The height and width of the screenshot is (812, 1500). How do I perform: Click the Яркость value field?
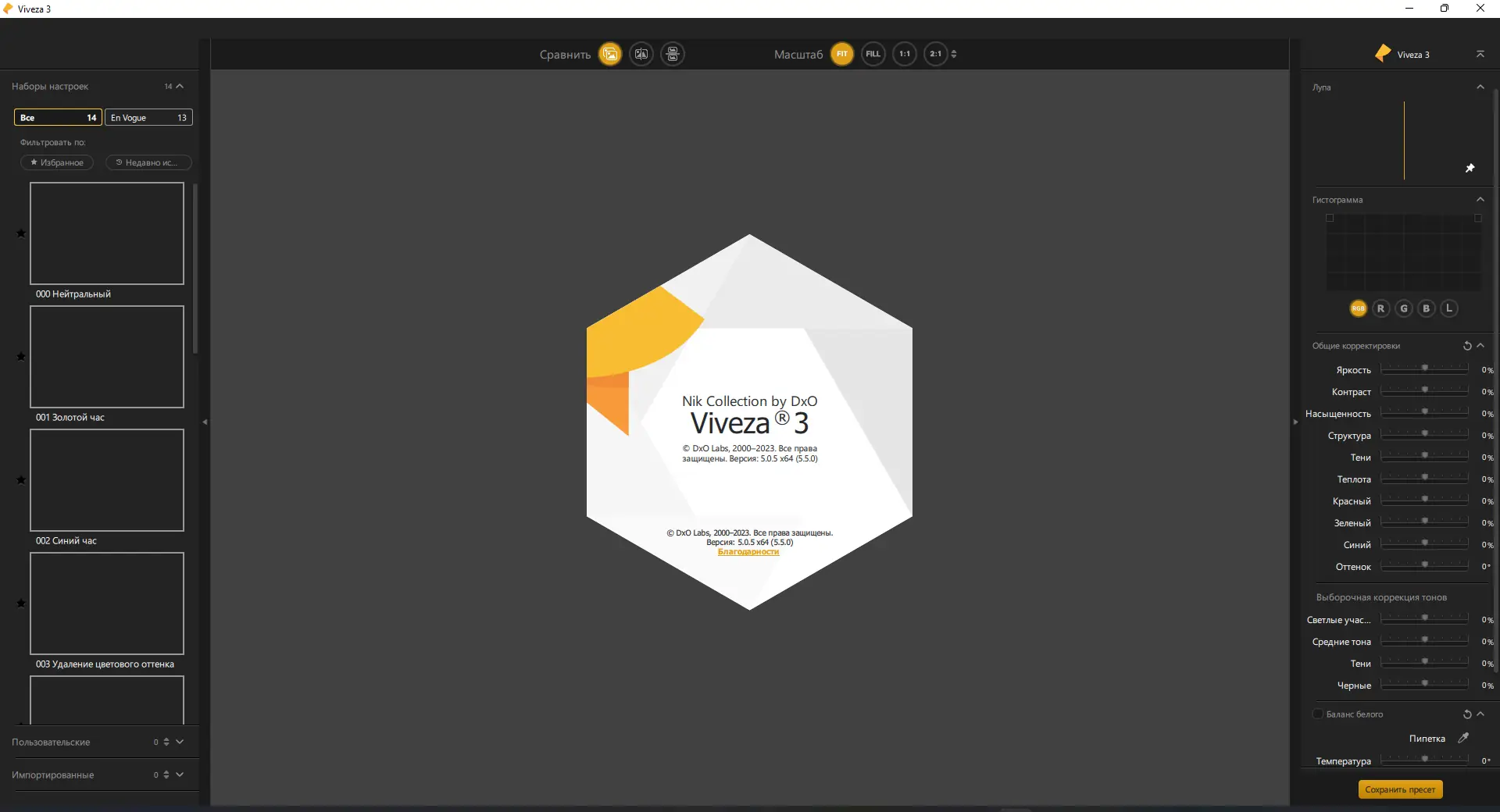pyautogui.click(x=1487, y=370)
